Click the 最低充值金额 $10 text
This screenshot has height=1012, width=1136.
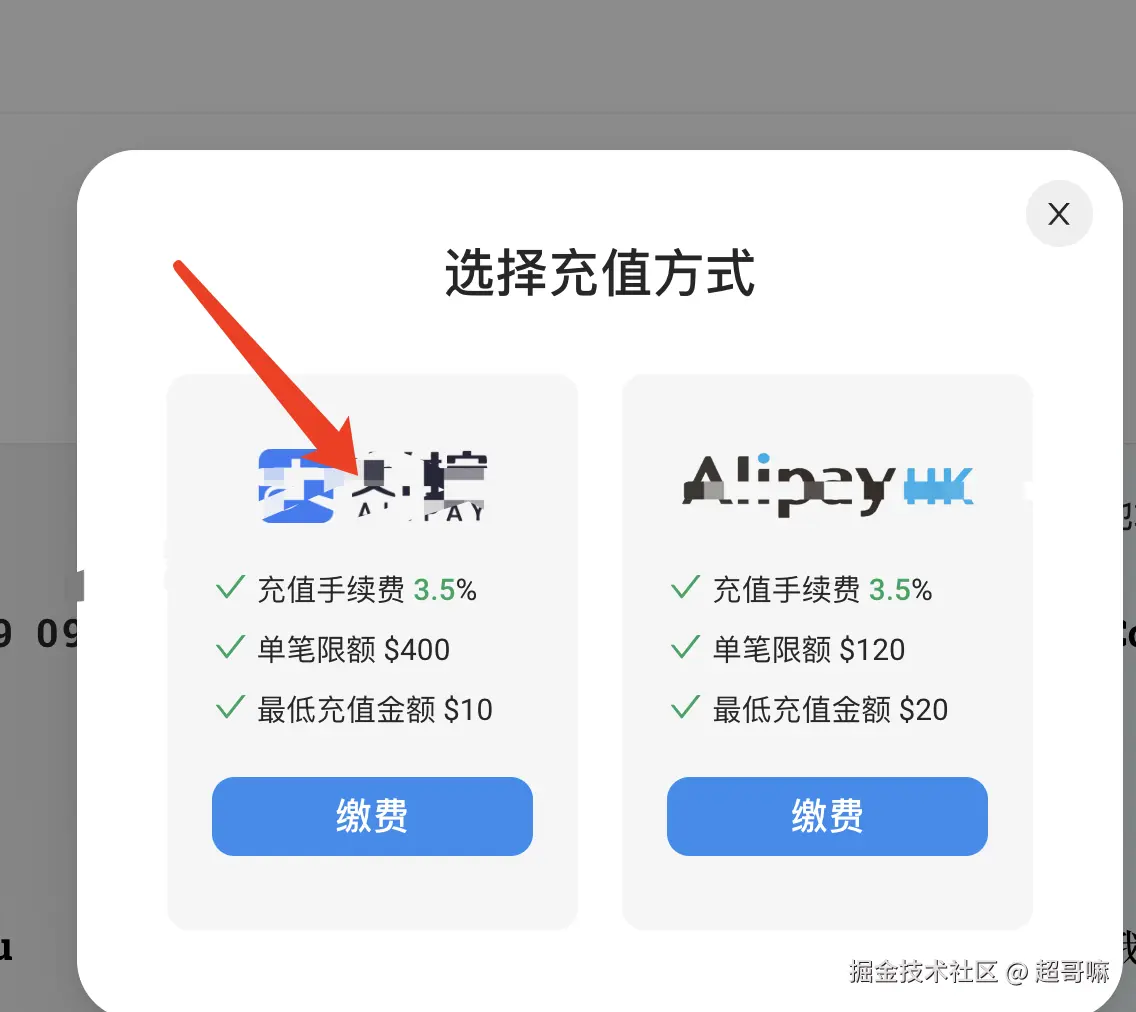pos(375,709)
